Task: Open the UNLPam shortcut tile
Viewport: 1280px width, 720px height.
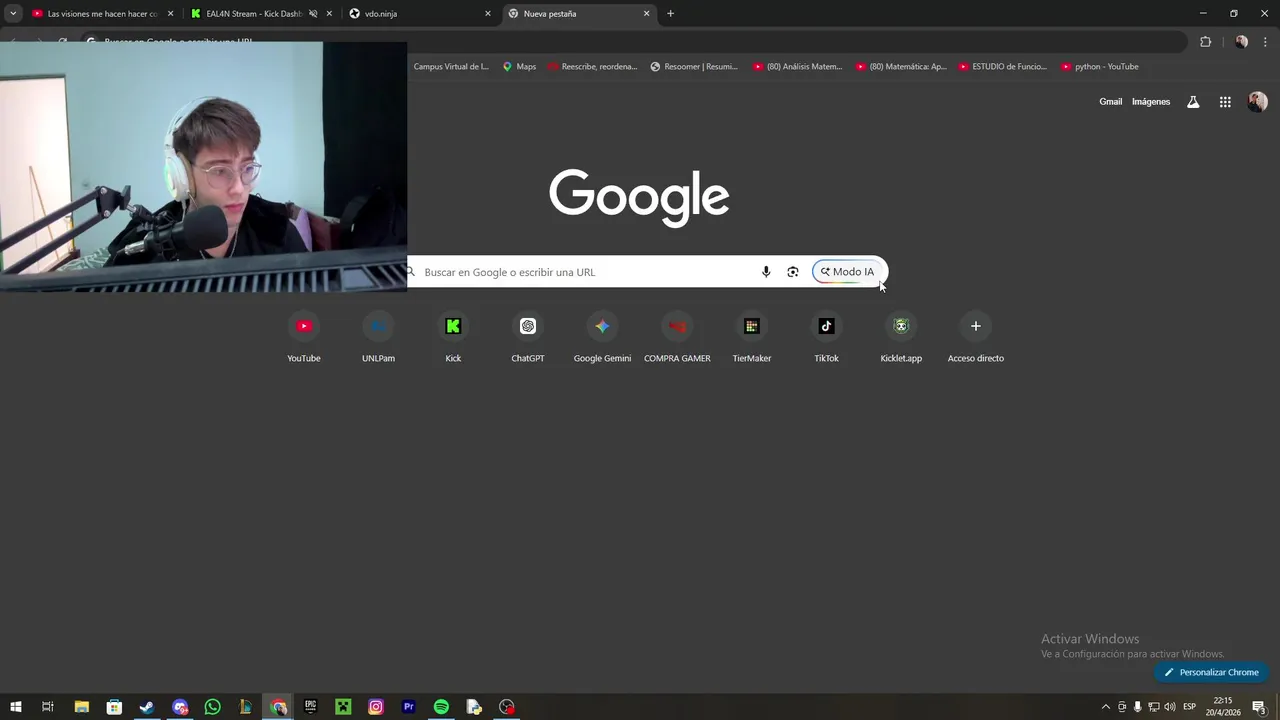Action: coord(378,338)
